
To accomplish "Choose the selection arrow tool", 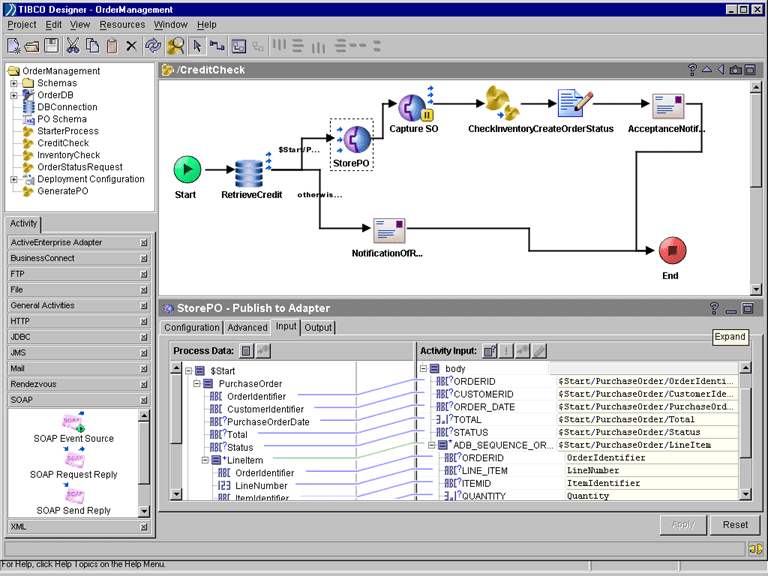I will 197,46.
